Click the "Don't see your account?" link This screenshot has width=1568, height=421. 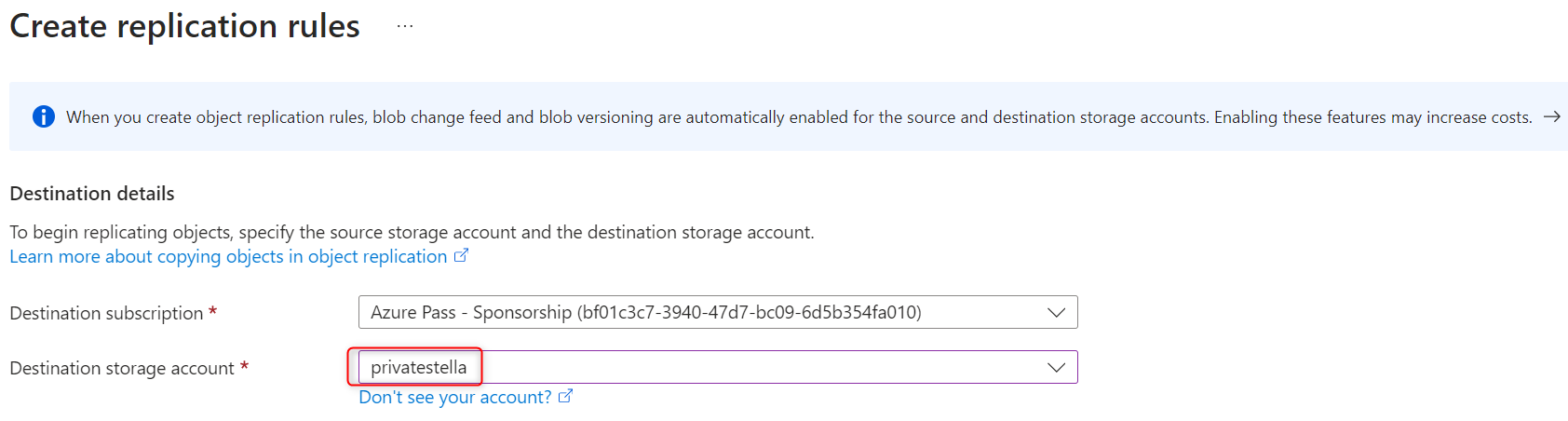pos(455,398)
